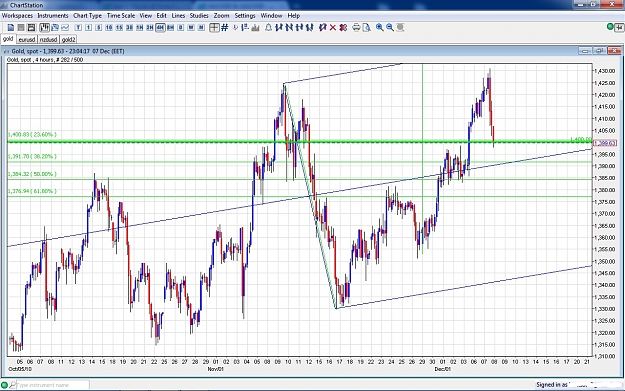Toggle the crosshair cursor tool

[x=214, y=28]
